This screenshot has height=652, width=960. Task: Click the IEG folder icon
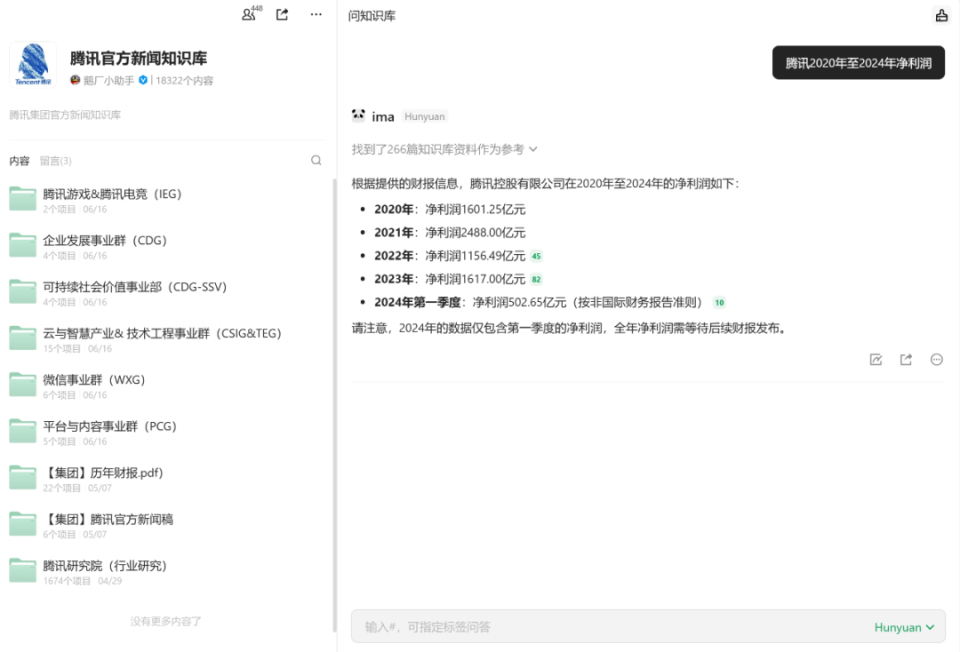point(23,198)
